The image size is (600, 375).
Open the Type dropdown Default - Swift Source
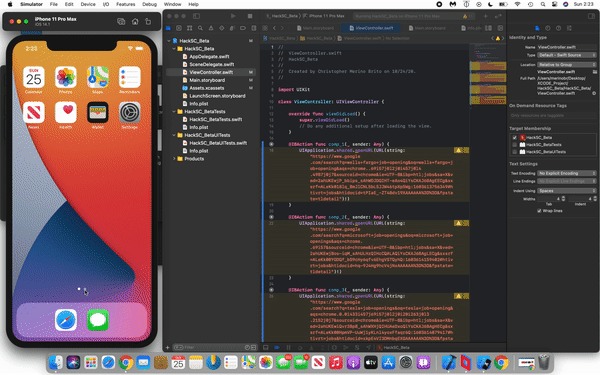[x=567, y=55]
